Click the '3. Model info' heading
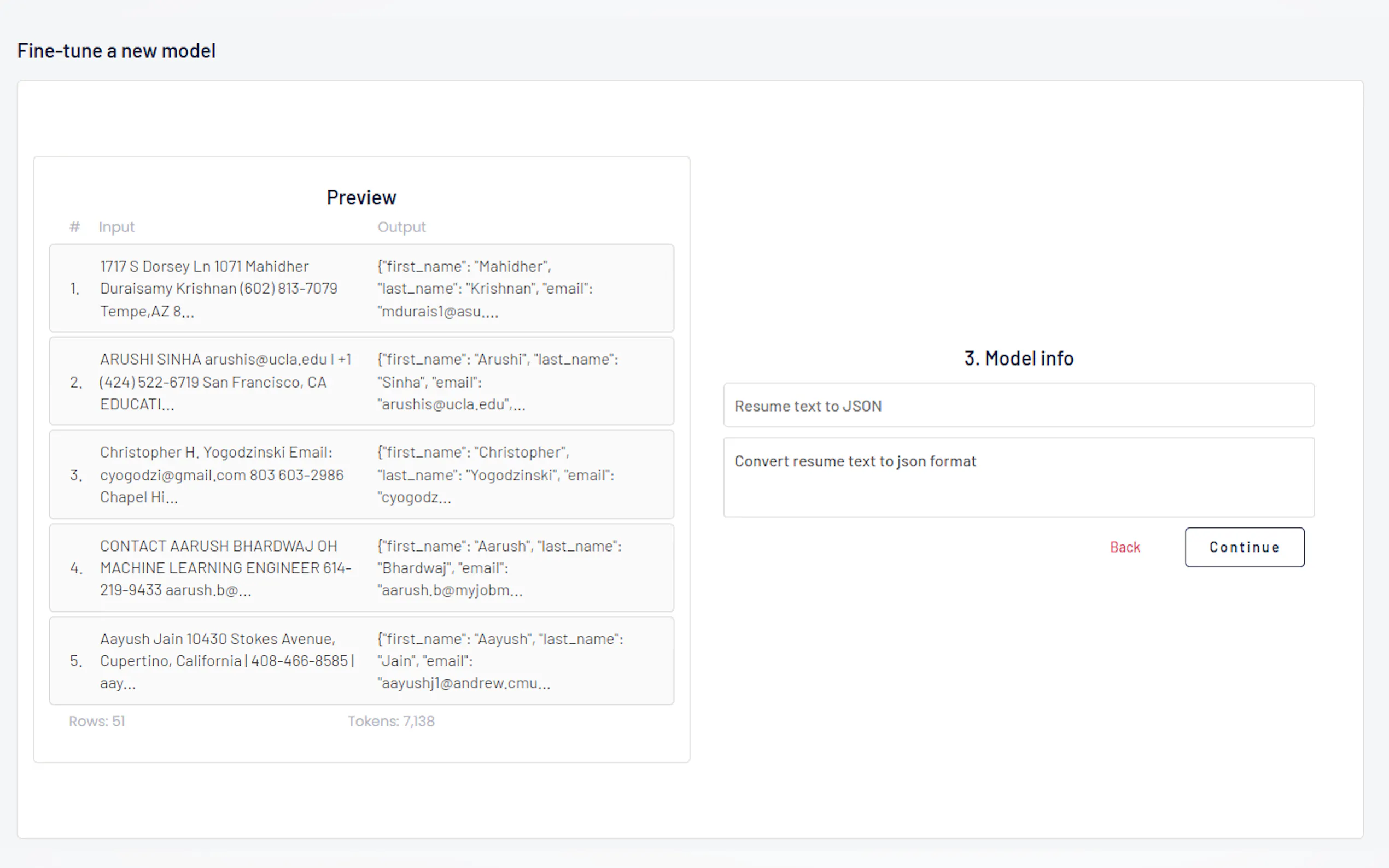This screenshot has width=1389, height=868. pyautogui.click(x=1018, y=358)
